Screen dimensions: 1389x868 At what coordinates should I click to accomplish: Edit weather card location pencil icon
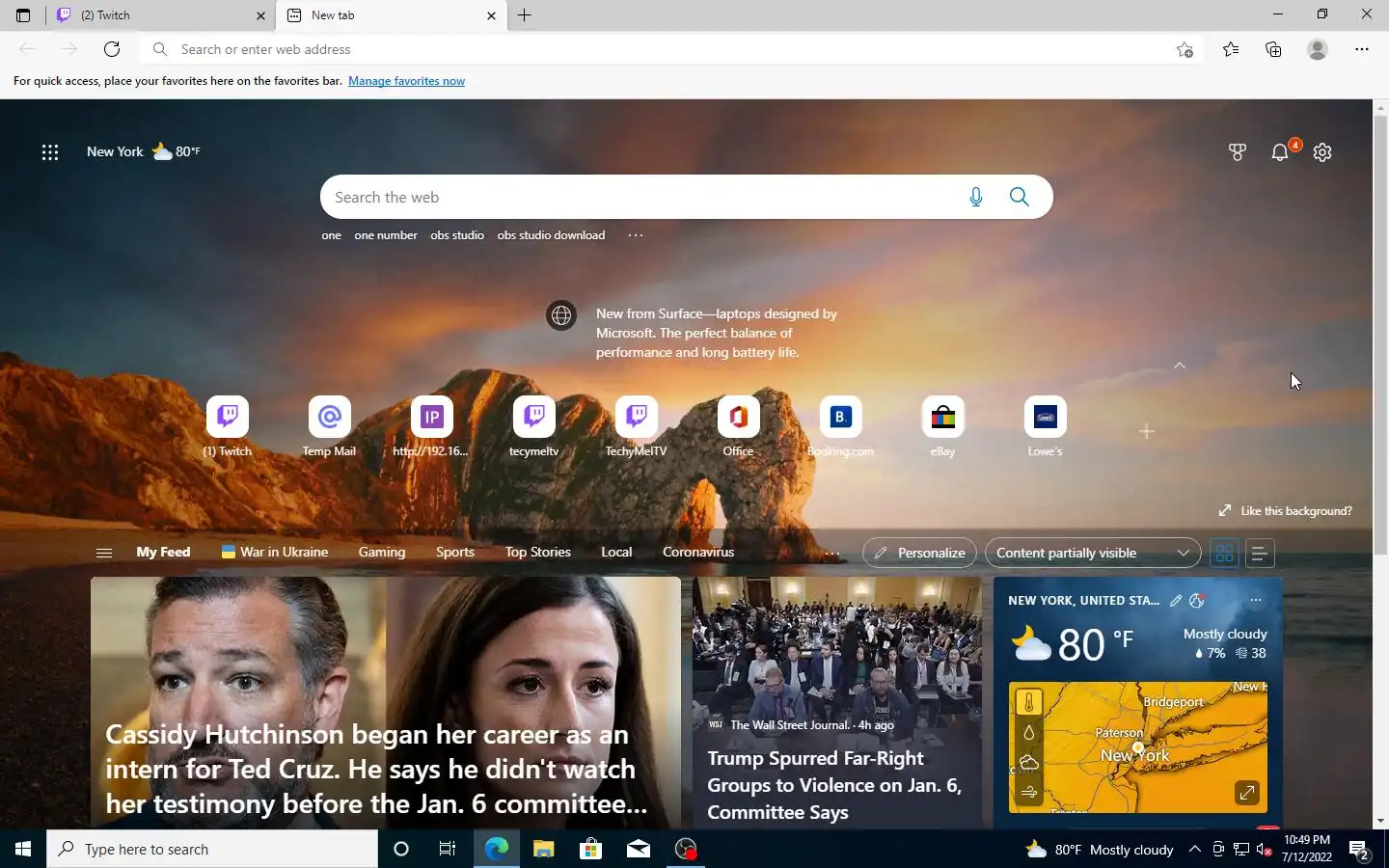point(1176,600)
